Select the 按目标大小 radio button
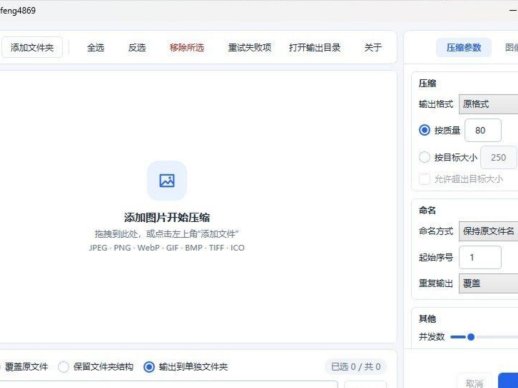The image size is (518, 388). (424, 157)
